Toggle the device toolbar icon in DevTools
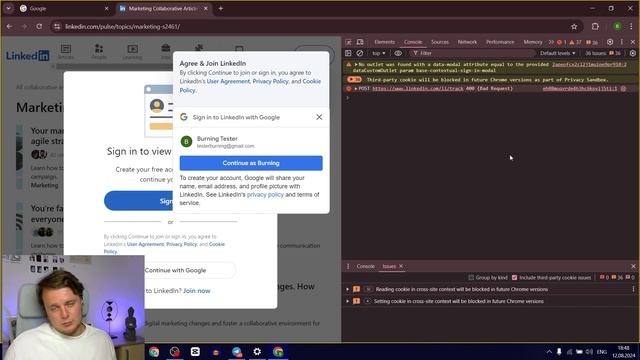The width and height of the screenshot is (640, 360). tap(360, 42)
